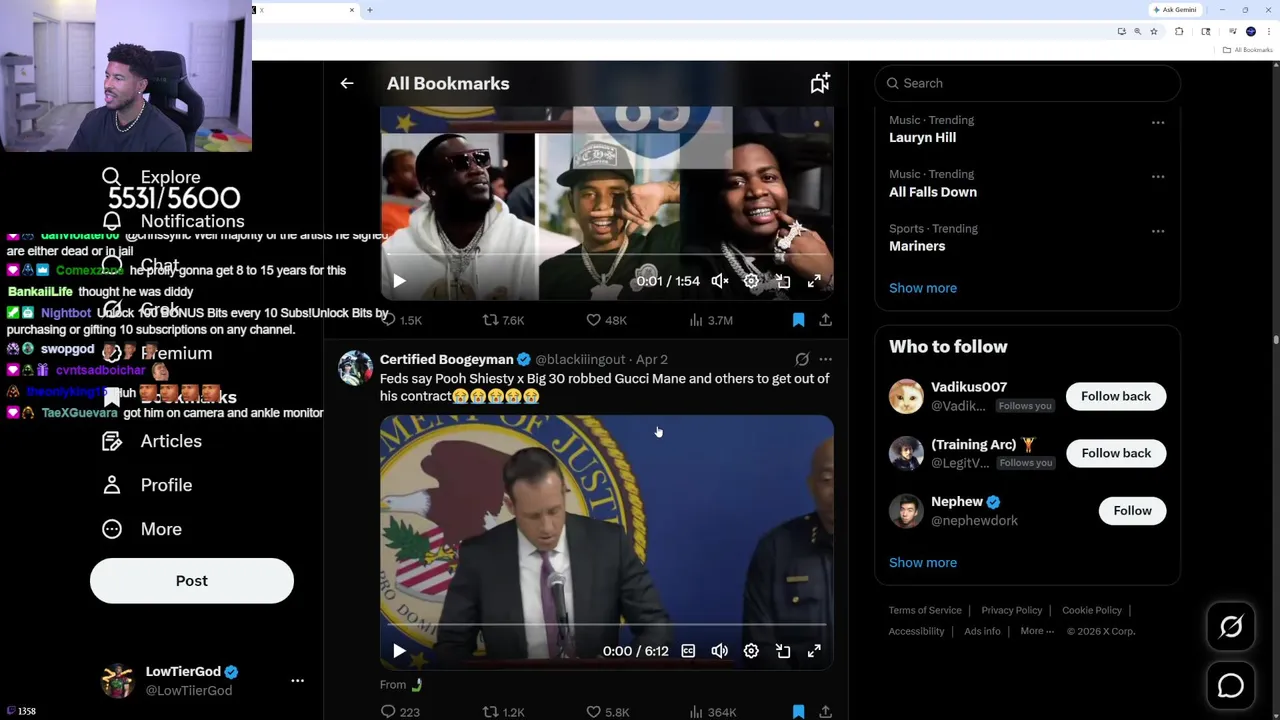Toggle picture-in-picture on the 6:12 video
Image resolution: width=1280 pixels, height=720 pixels.
(x=783, y=651)
